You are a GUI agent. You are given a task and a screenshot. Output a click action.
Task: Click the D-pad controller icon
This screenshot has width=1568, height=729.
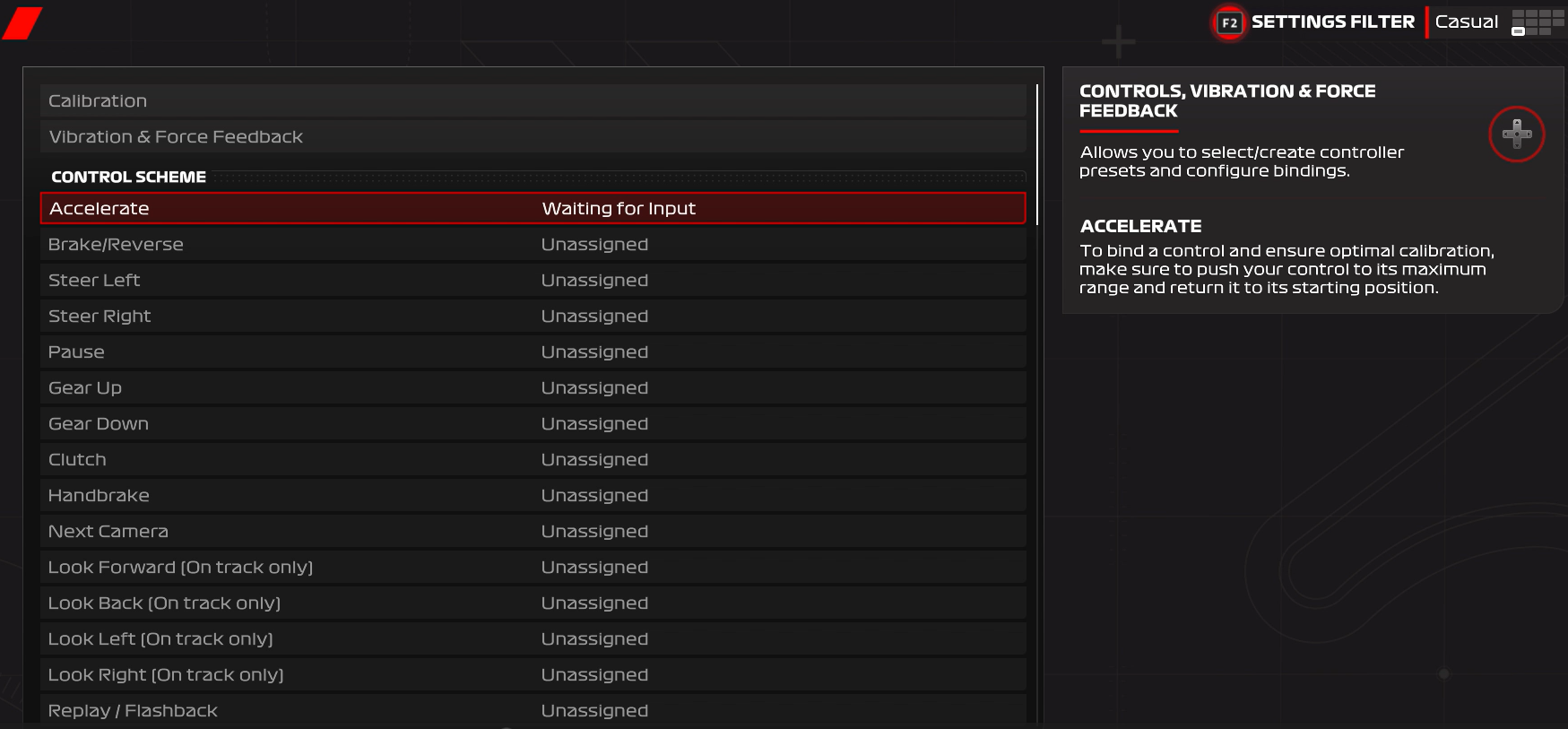point(1516,135)
